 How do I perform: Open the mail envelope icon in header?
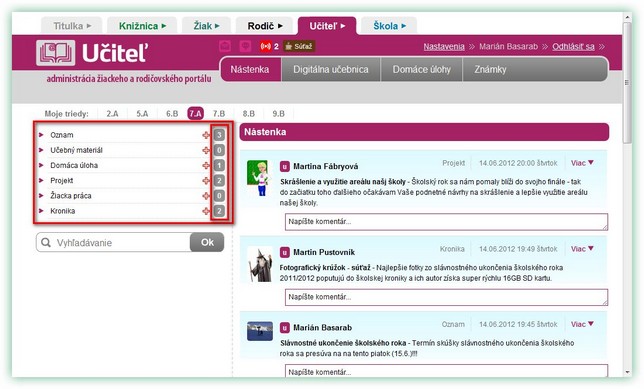[225, 46]
